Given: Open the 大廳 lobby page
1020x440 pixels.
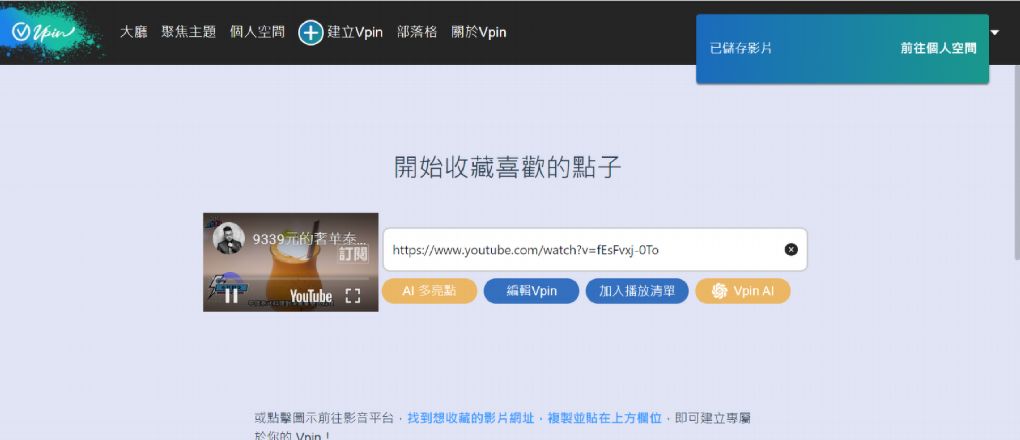Looking at the screenshot, I should (x=133, y=32).
